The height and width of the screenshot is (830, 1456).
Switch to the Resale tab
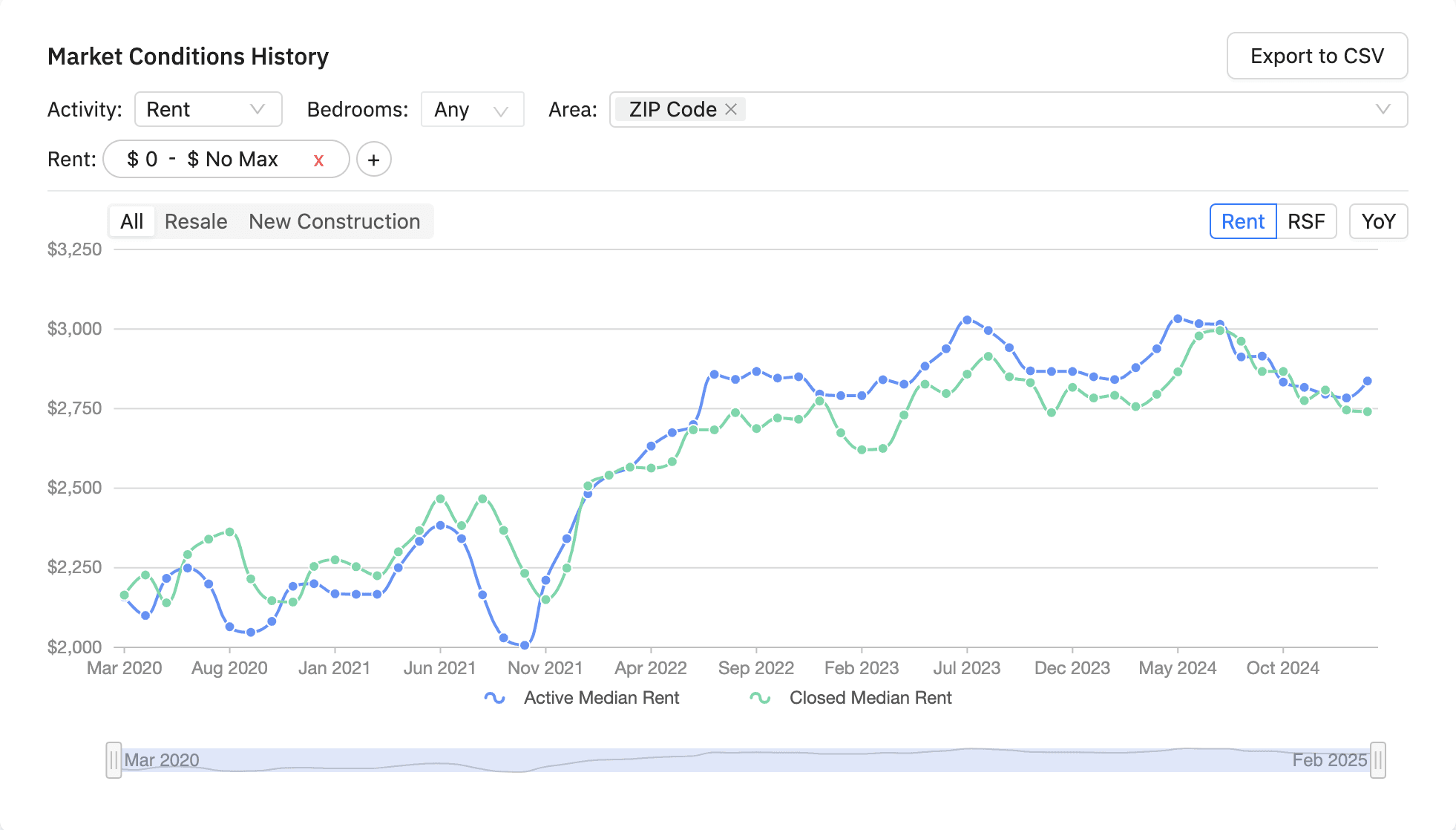point(196,221)
